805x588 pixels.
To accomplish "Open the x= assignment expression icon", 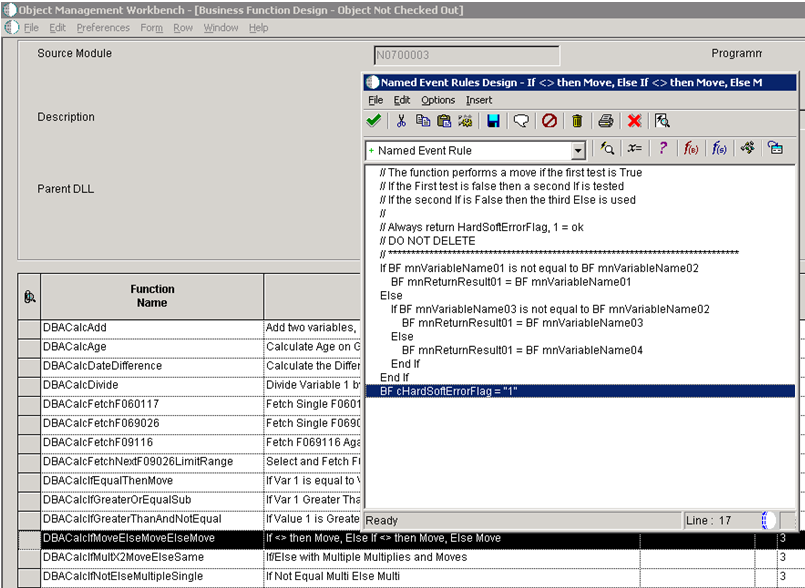I will point(635,148).
